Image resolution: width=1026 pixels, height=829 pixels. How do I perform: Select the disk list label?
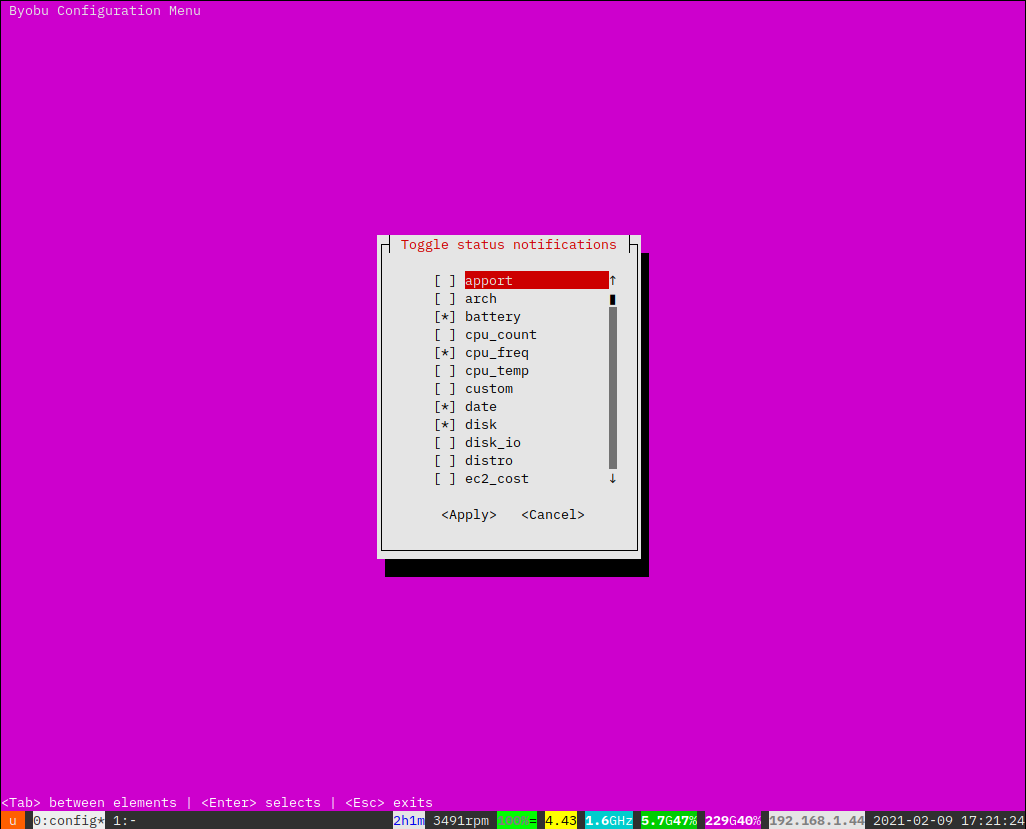pos(481,425)
